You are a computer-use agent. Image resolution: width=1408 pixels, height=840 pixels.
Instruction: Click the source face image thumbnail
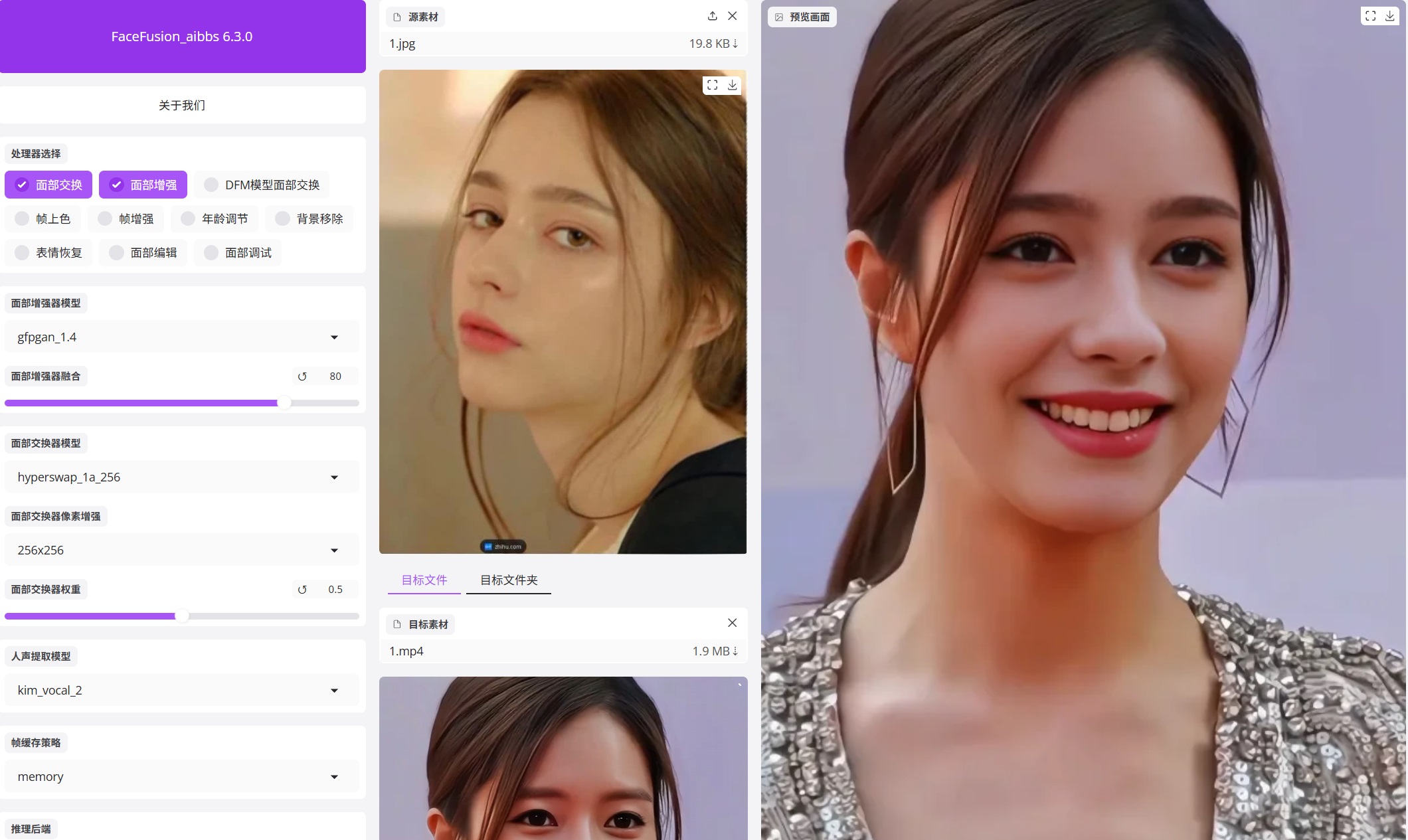(563, 312)
